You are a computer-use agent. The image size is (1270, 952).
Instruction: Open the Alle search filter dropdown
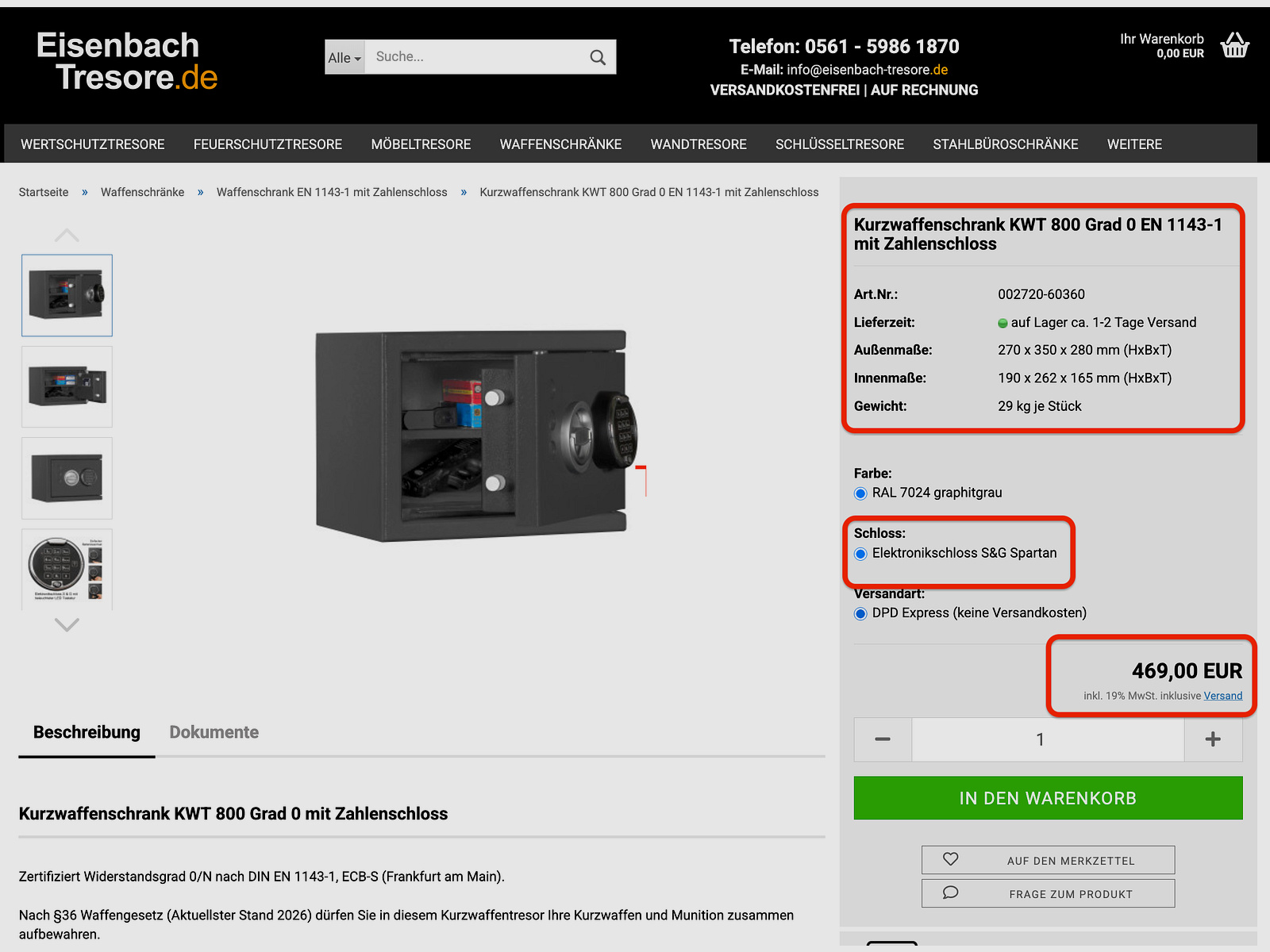pyautogui.click(x=344, y=56)
